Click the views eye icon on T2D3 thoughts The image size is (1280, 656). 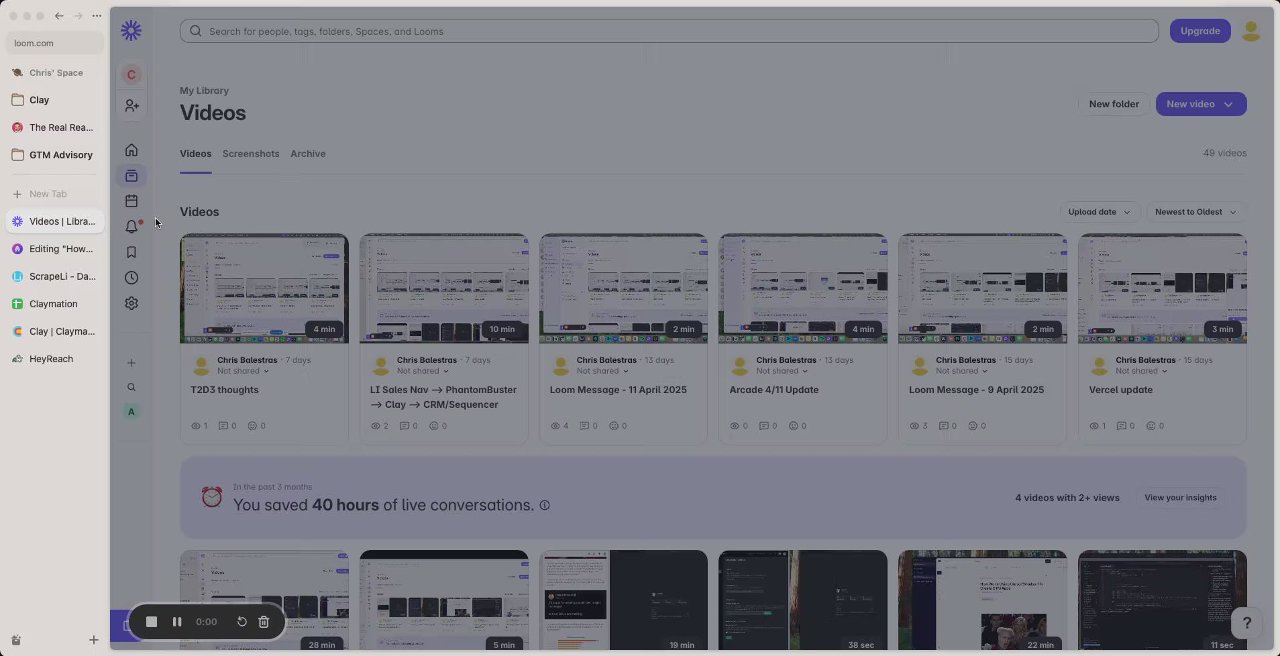click(196, 426)
